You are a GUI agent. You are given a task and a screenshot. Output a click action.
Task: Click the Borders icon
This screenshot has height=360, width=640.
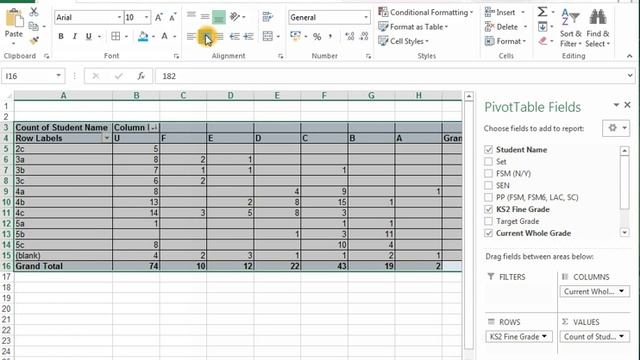[116, 36]
